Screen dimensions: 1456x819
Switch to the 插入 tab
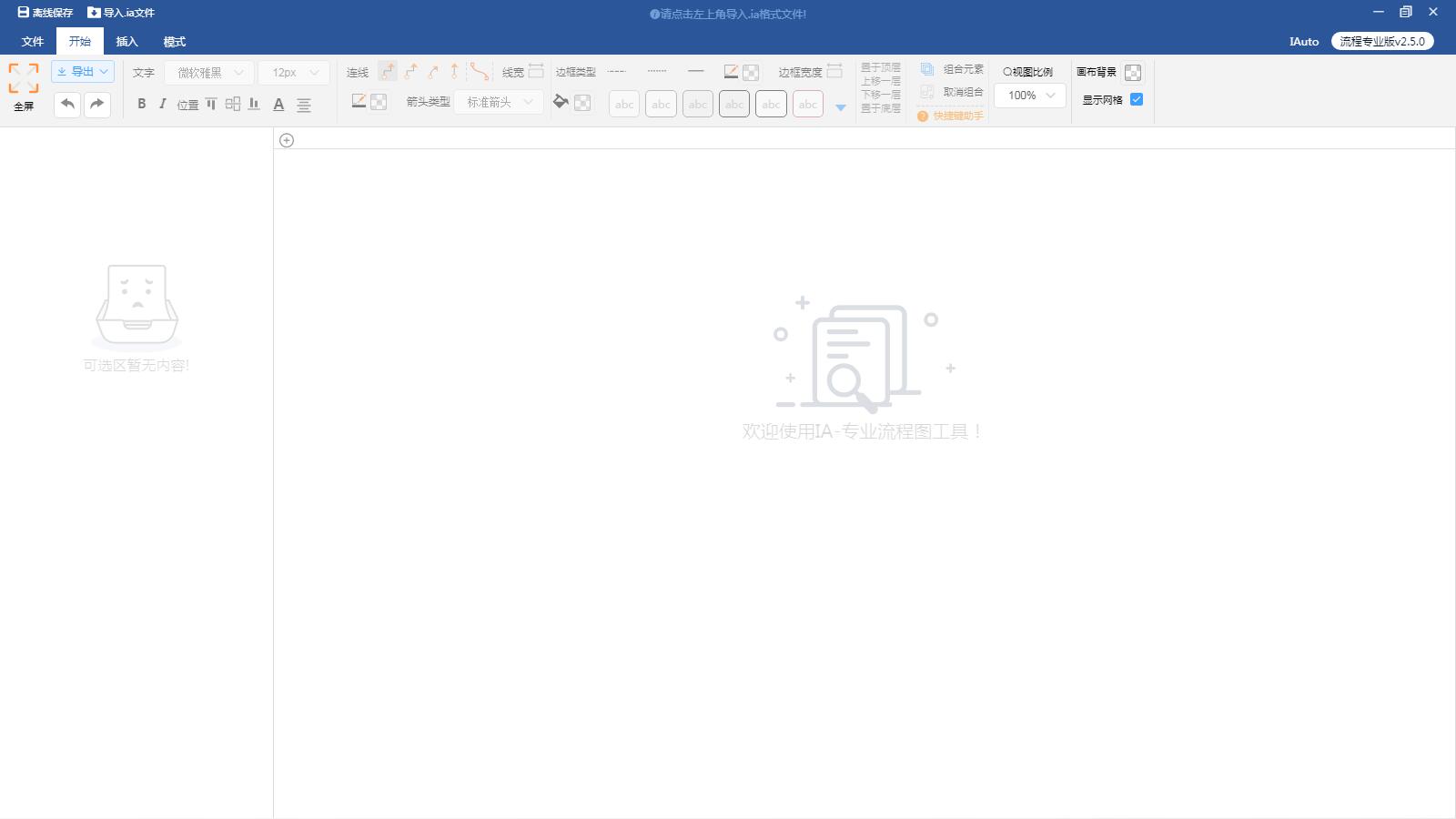click(x=126, y=41)
